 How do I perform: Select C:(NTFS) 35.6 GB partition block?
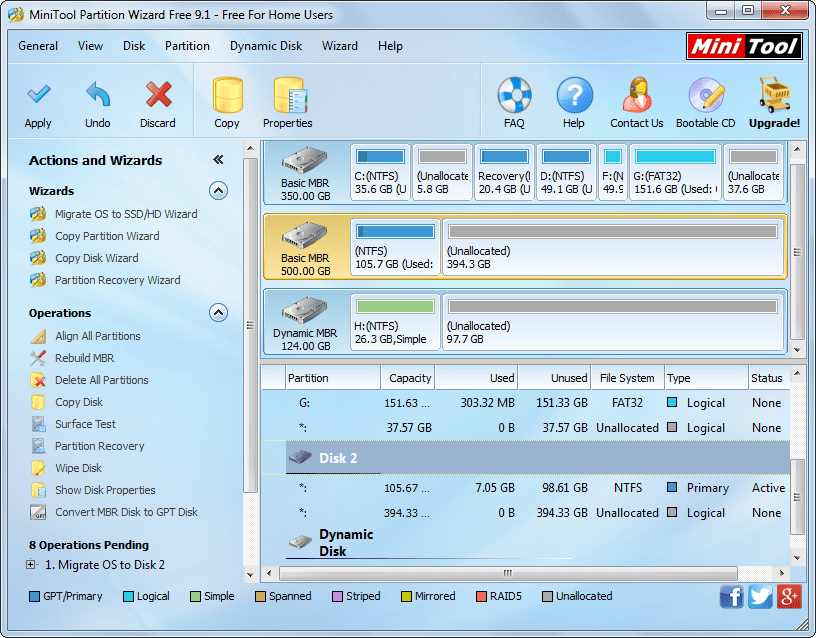[380, 172]
